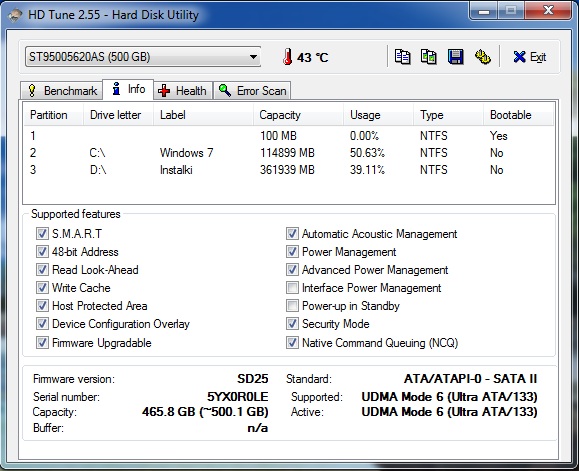This screenshot has width=579, height=471.
Task: Select the Windows 7 partition row
Action: pos(289,153)
